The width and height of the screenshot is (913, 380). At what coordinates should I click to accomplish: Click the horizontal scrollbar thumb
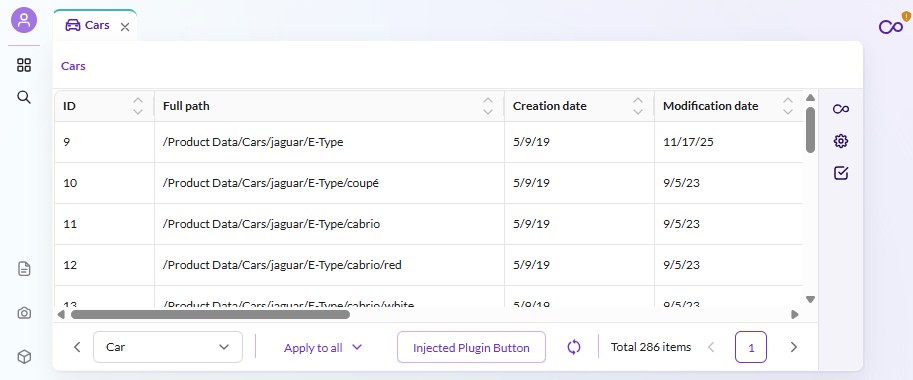(210, 314)
